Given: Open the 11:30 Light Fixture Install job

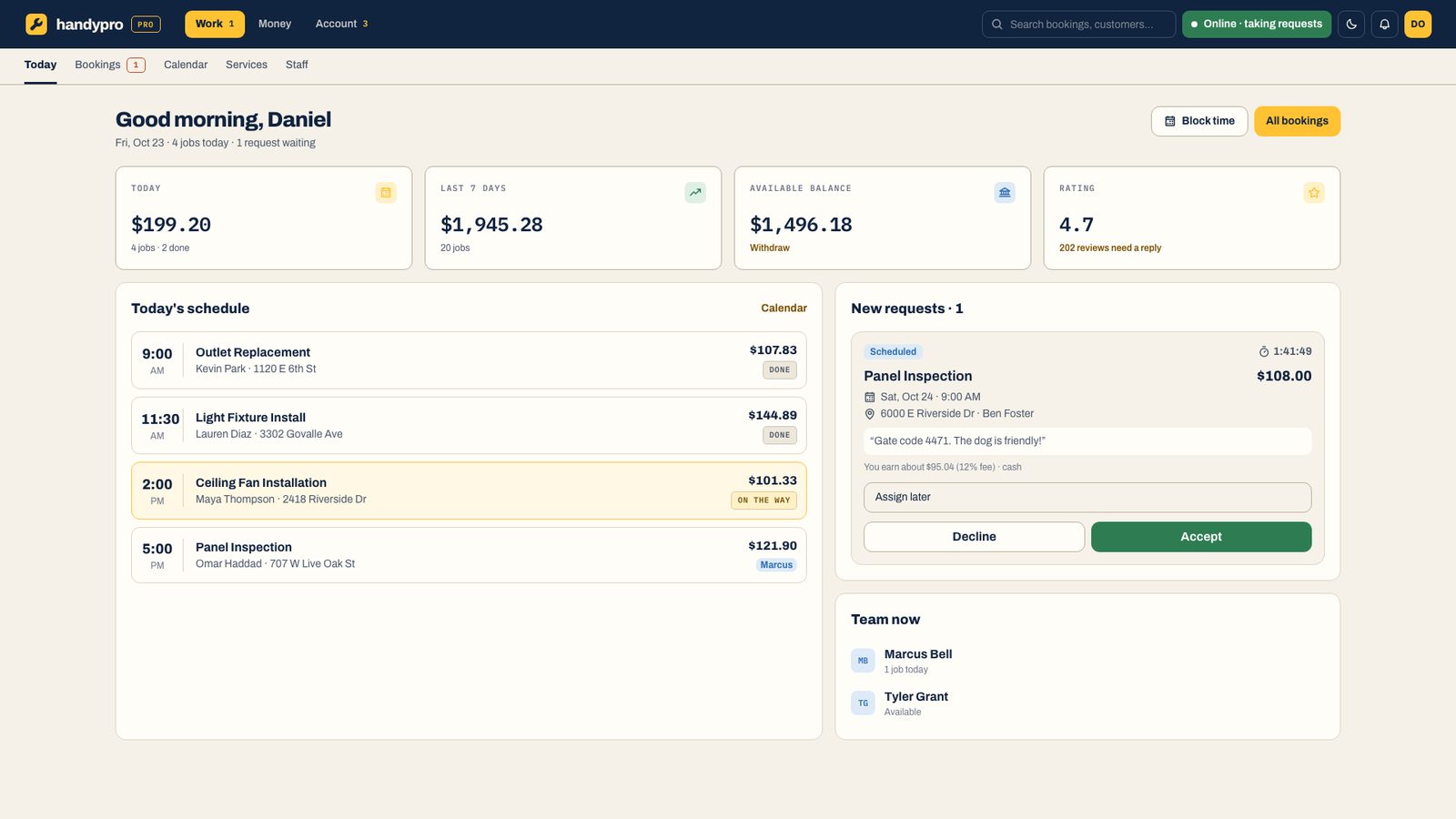Looking at the screenshot, I should click(469, 425).
